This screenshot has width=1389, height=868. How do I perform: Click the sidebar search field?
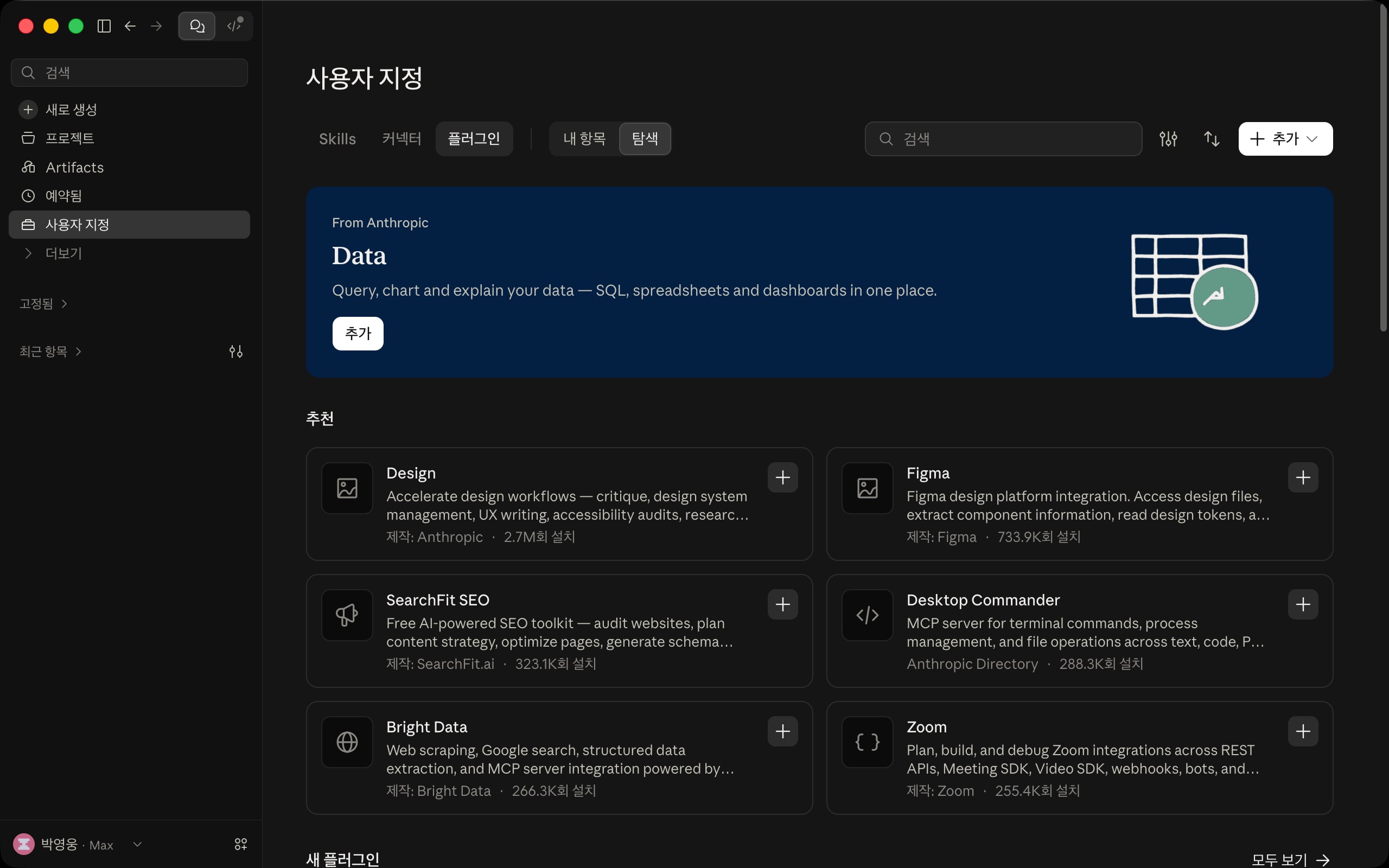[129, 73]
